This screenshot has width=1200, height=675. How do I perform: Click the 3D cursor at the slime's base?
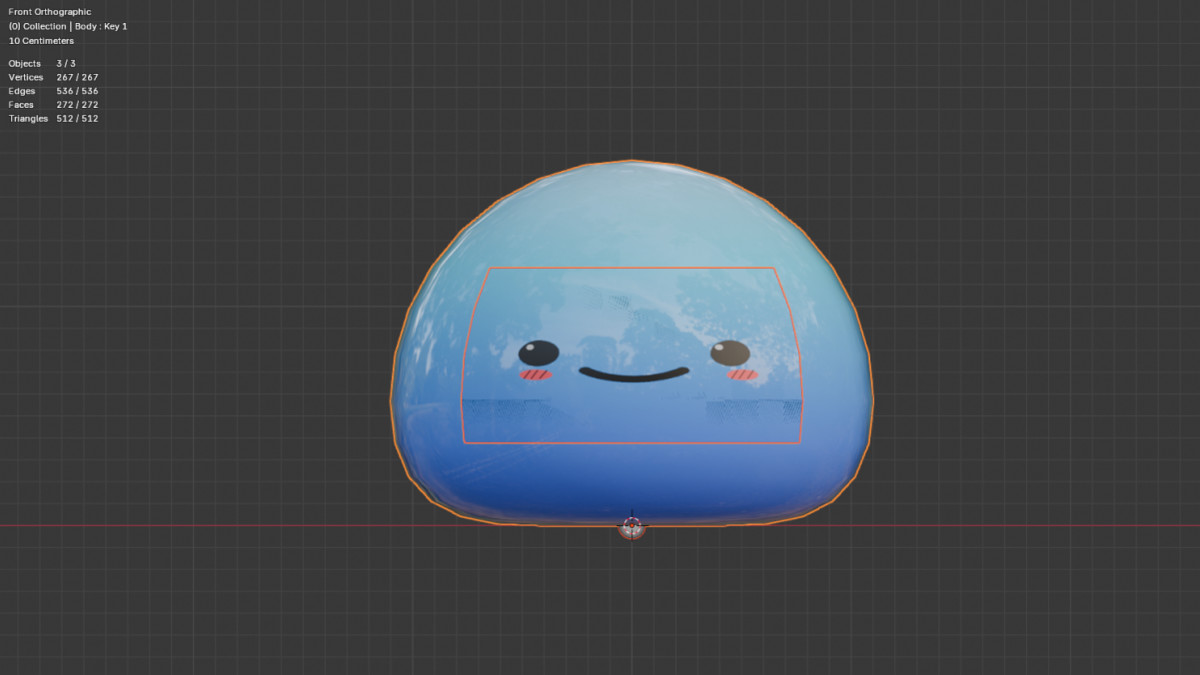[x=632, y=526]
